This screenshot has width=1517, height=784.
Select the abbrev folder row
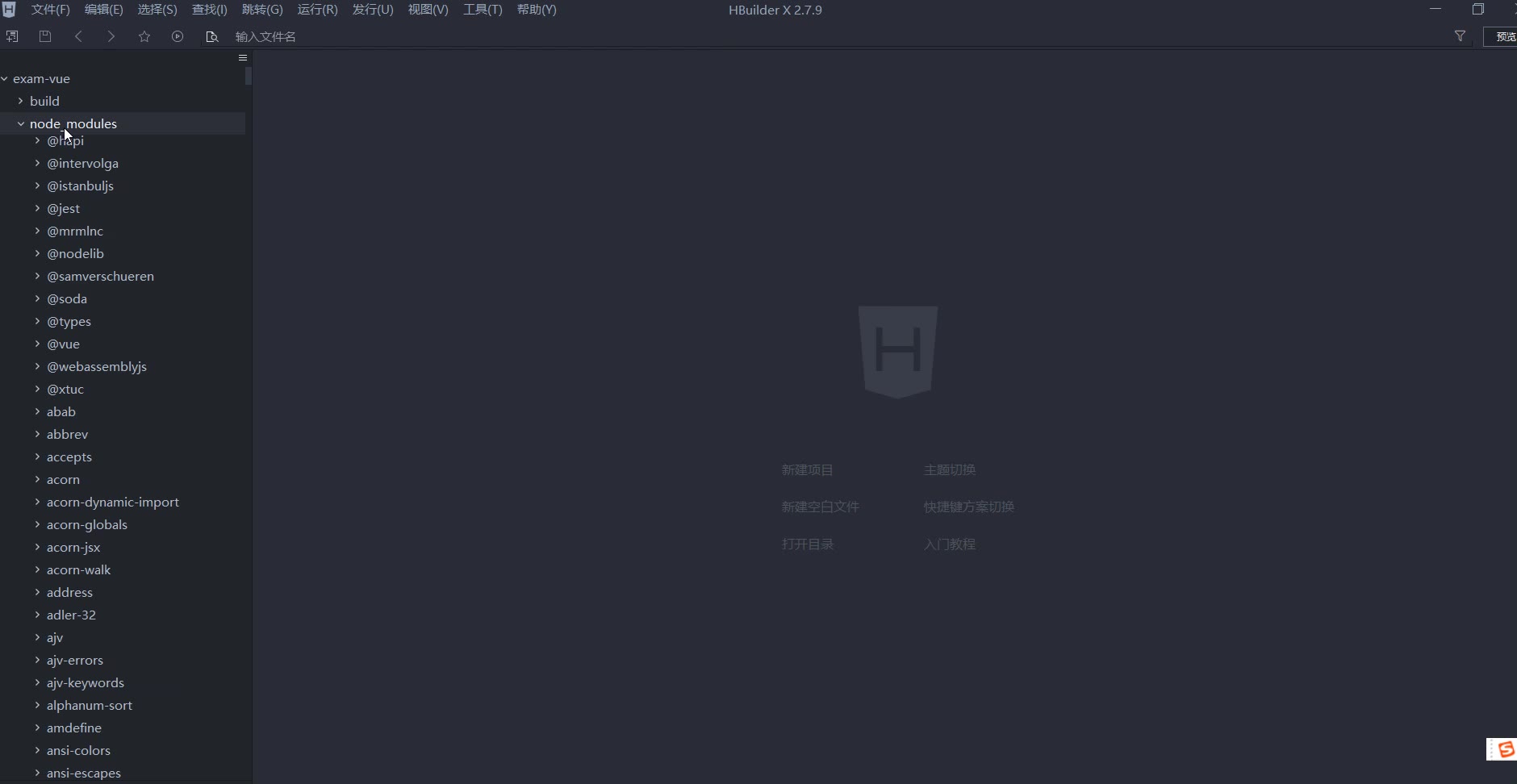click(x=123, y=434)
